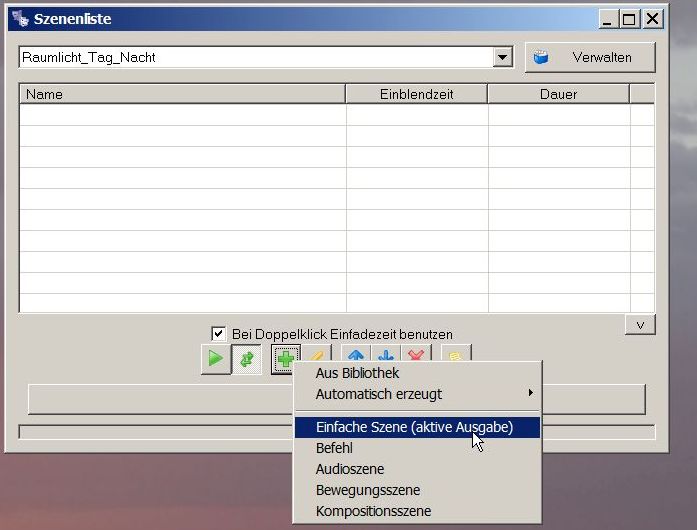Toggle Bei Doppelklick Einfadezeit benutzen checkbox

219,334
